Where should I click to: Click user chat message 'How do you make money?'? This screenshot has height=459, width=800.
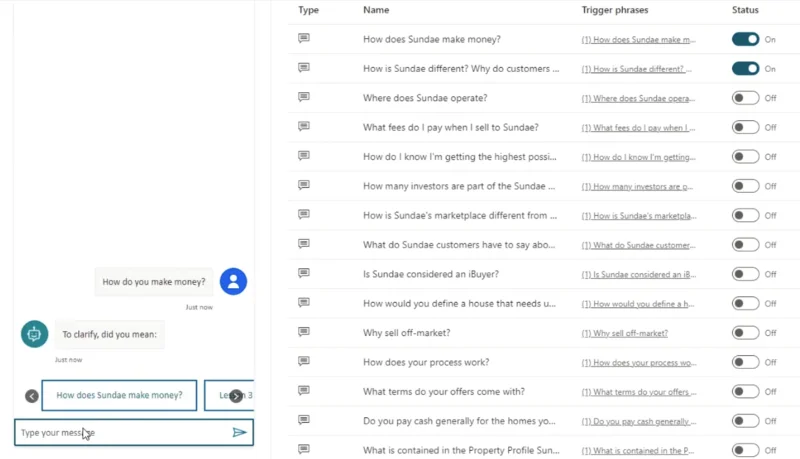click(x=154, y=282)
